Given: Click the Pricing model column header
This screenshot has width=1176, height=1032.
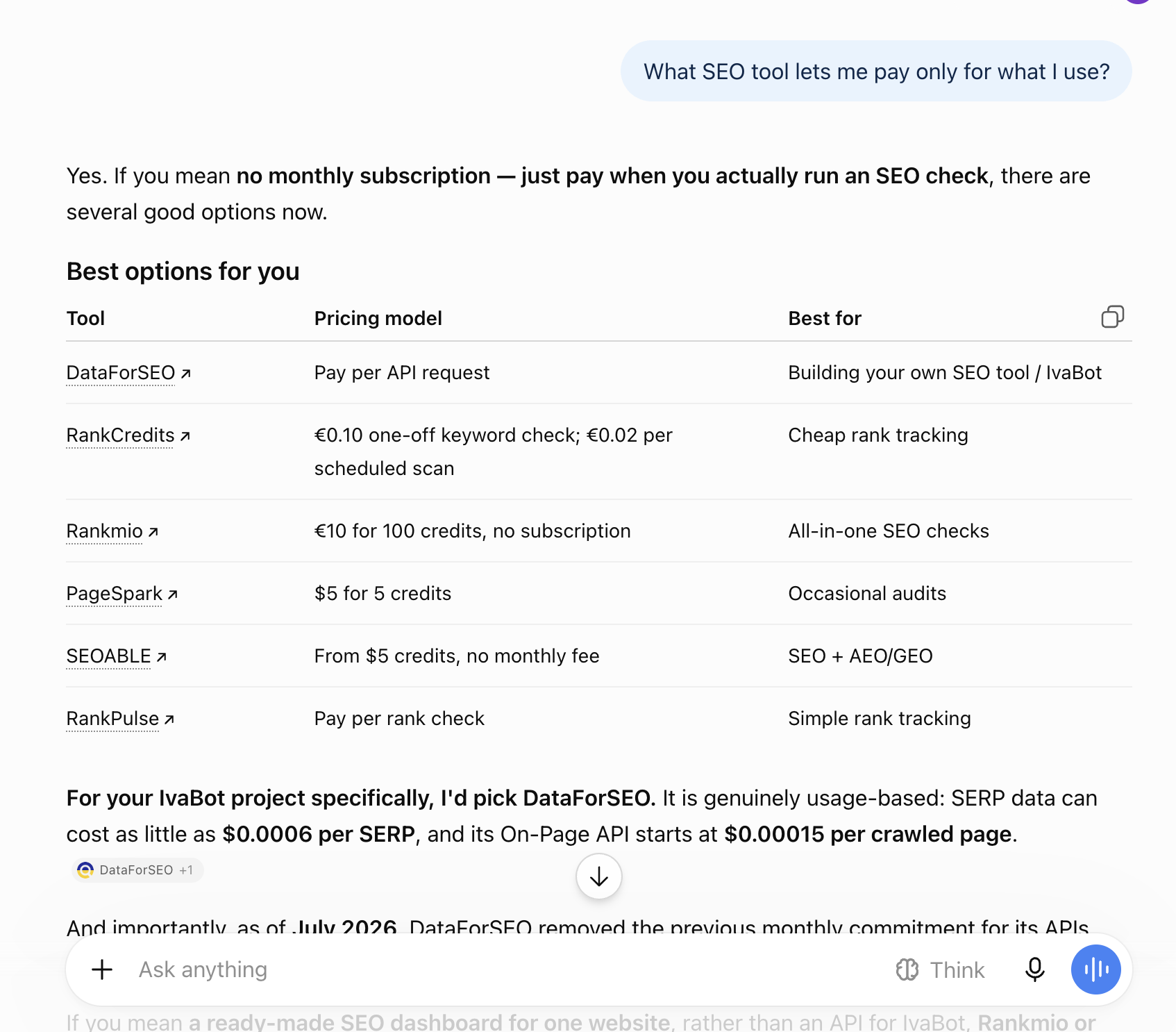Looking at the screenshot, I should pyautogui.click(x=378, y=318).
